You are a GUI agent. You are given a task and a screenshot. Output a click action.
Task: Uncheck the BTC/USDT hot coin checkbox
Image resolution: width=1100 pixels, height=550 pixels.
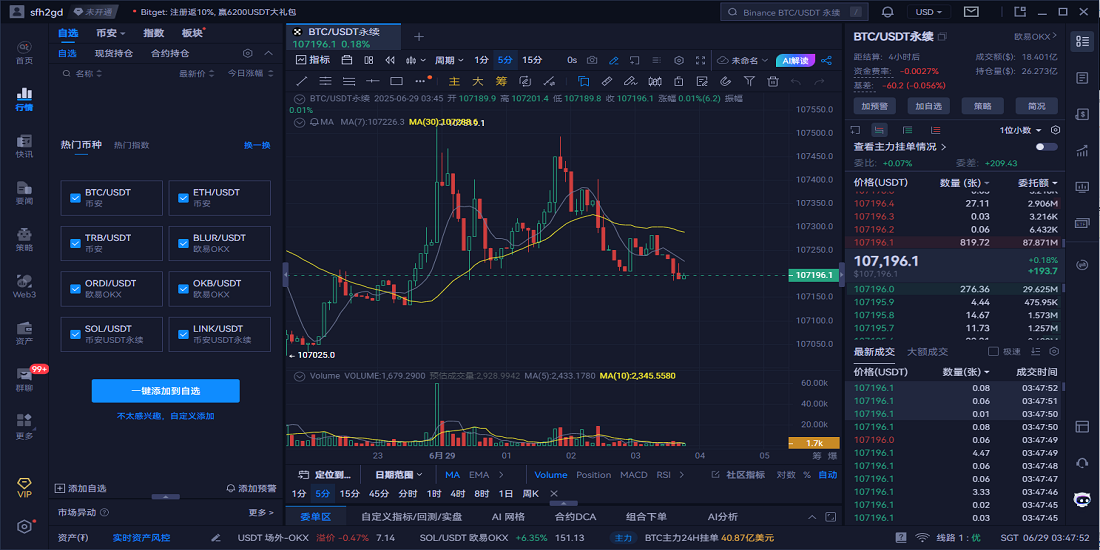(x=75, y=198)
